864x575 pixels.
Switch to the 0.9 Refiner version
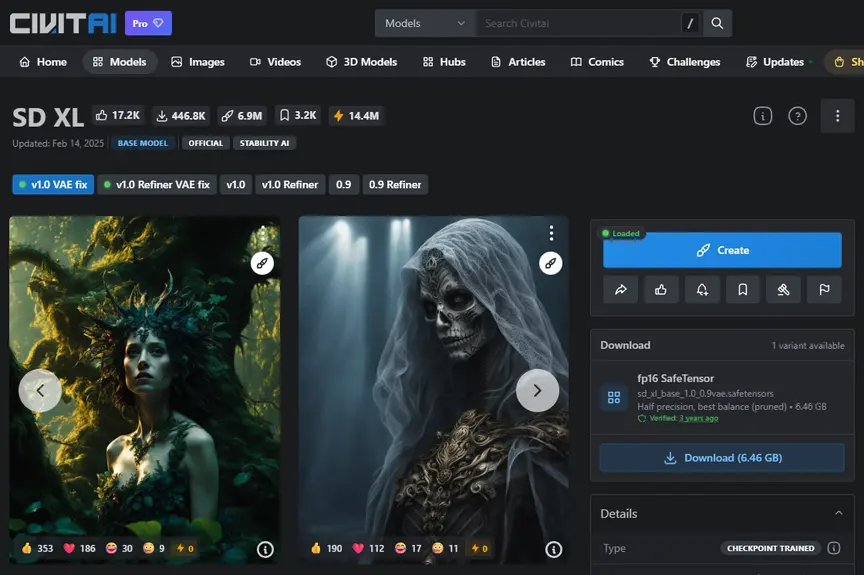click(395, 185)
